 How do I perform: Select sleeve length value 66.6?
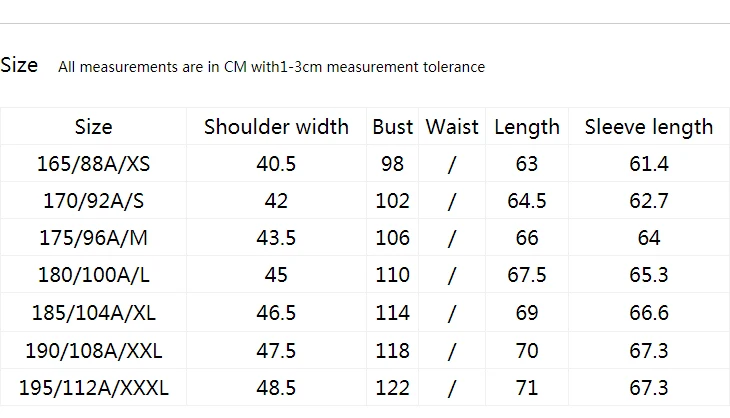coord(649,312)
